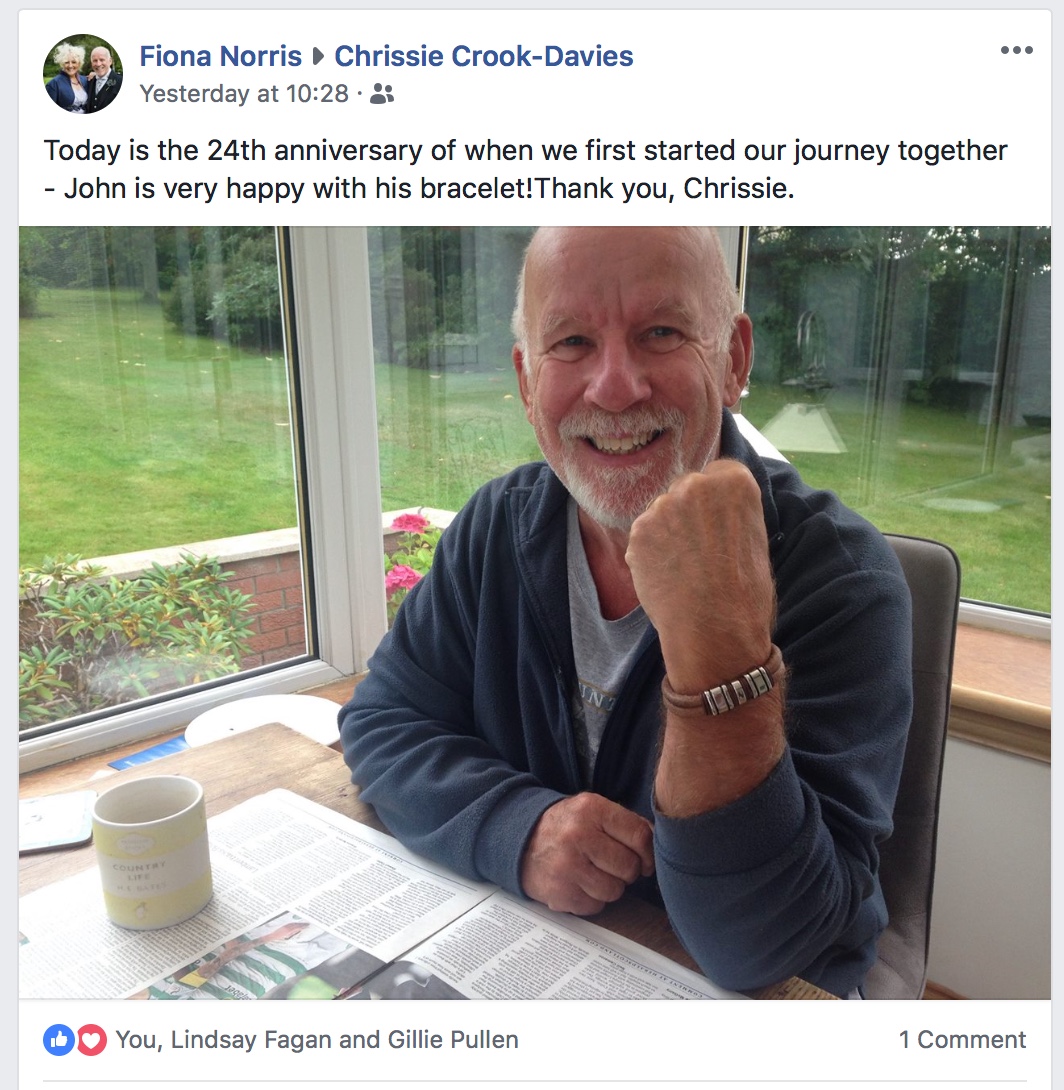Click the Friends audience icon beside timestamp
Screen dimensions: 1064x1090
(382, 94)
